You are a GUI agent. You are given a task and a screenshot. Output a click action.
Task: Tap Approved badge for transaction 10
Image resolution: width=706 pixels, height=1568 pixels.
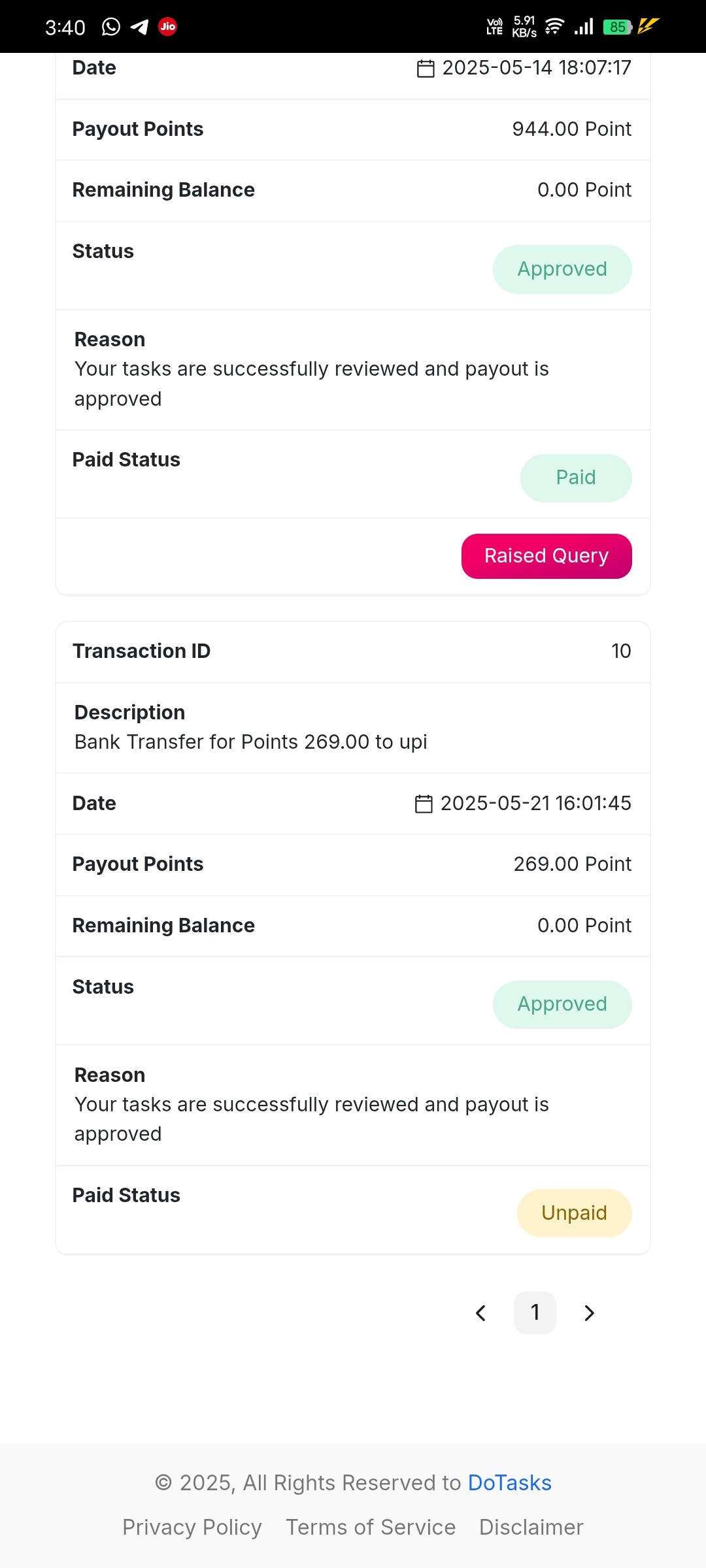pyautogui.click(x=562, y=1004)
